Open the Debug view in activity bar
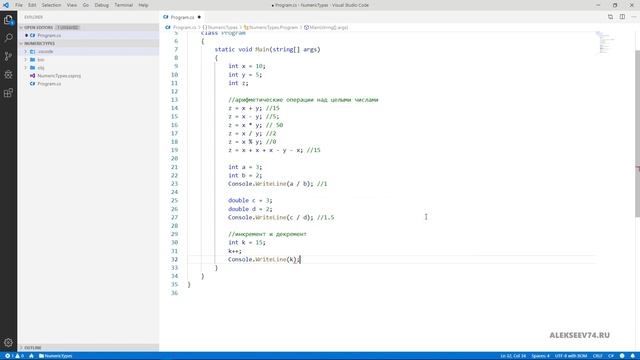640x360 pixels. point(8,75)
